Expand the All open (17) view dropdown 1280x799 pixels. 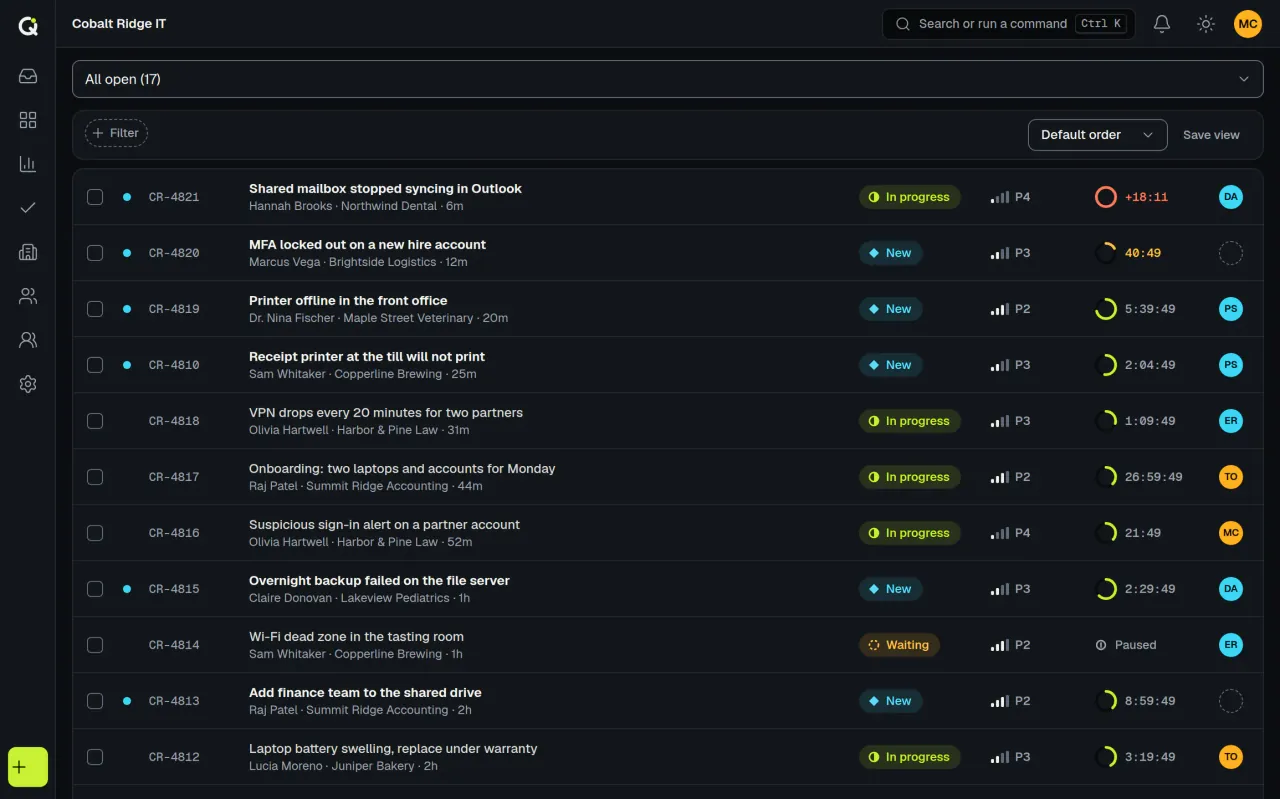668,79
